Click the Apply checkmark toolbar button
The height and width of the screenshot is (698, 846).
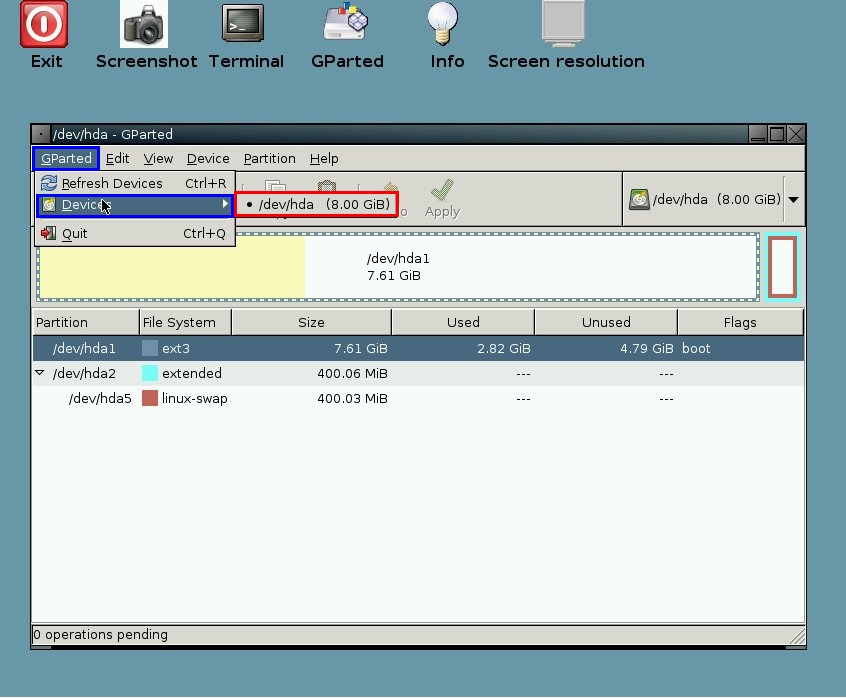[442, 199]
